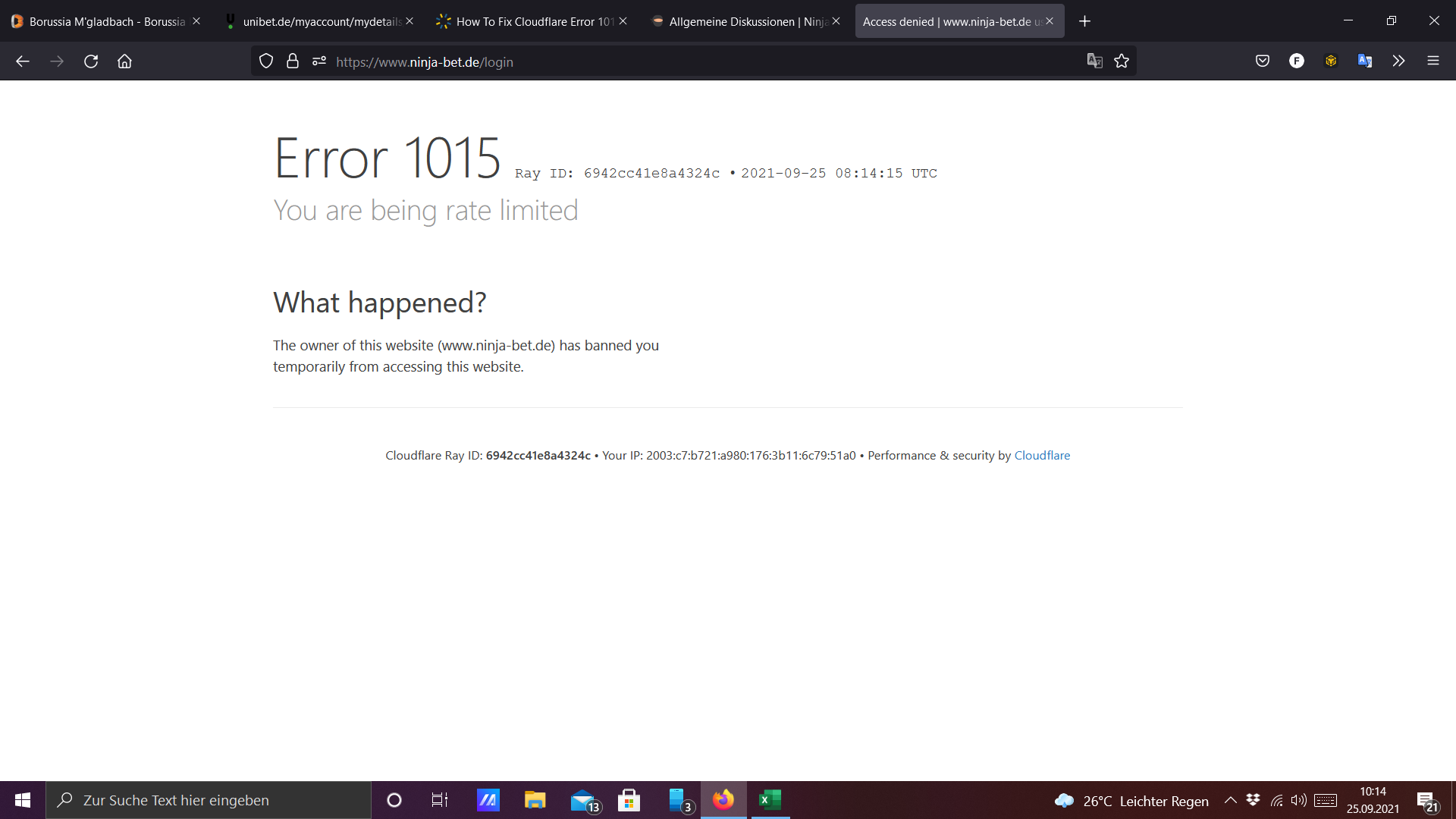This screenshot has width=1456, height=819.
Task: Open the Google Translate extension
Action: click(1365, 61)
